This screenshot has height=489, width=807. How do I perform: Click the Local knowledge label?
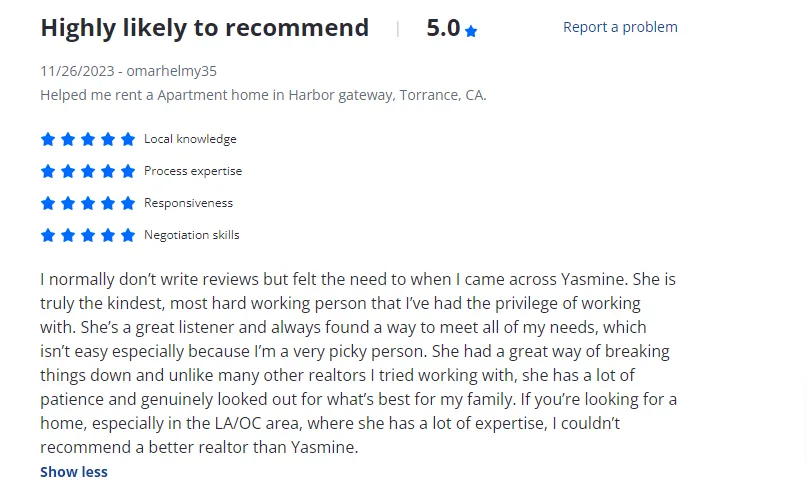[x=190, y=139]
